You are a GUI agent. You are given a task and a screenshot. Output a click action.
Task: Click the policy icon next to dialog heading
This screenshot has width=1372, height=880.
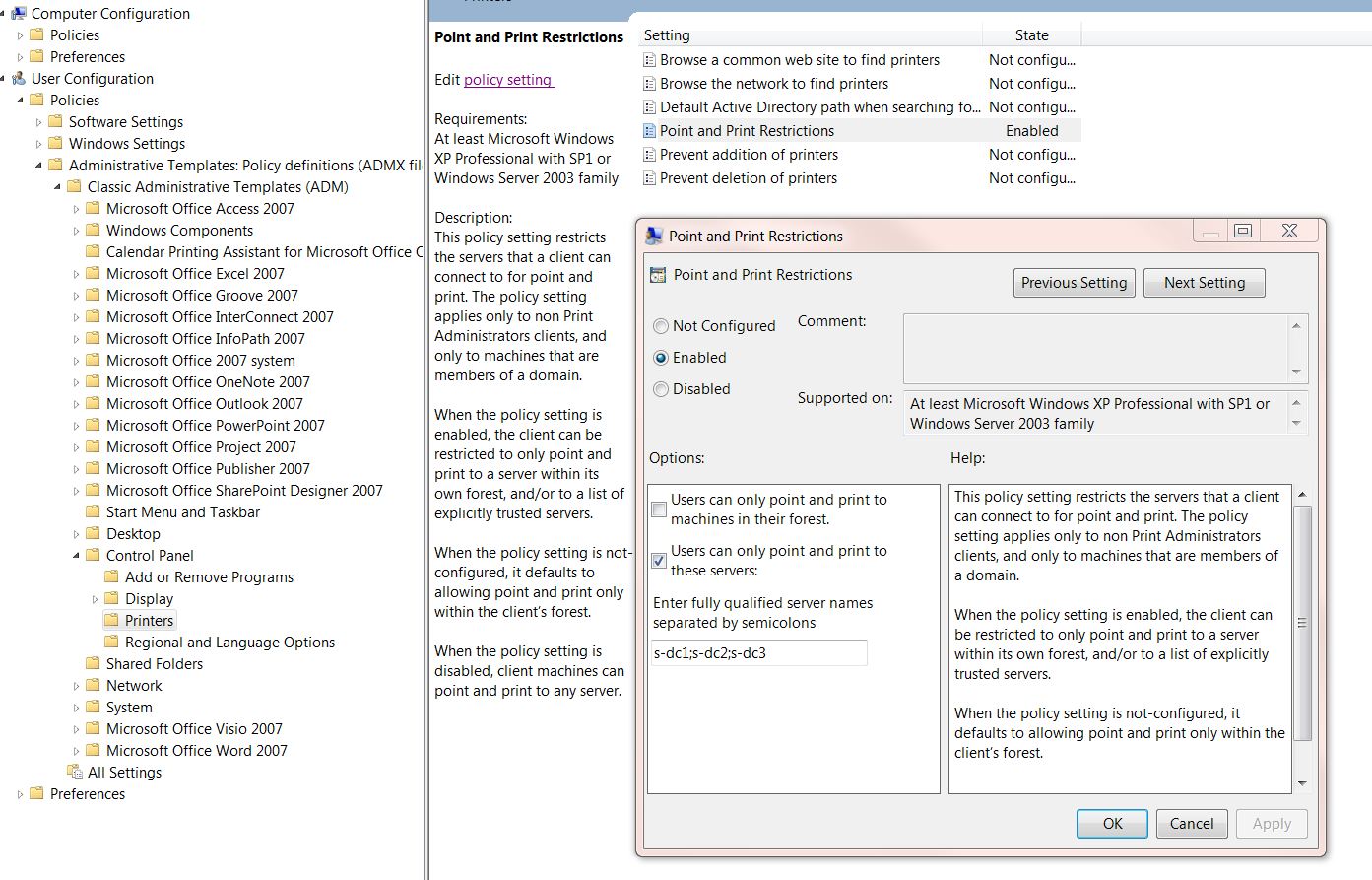click(x=658, y=275)
